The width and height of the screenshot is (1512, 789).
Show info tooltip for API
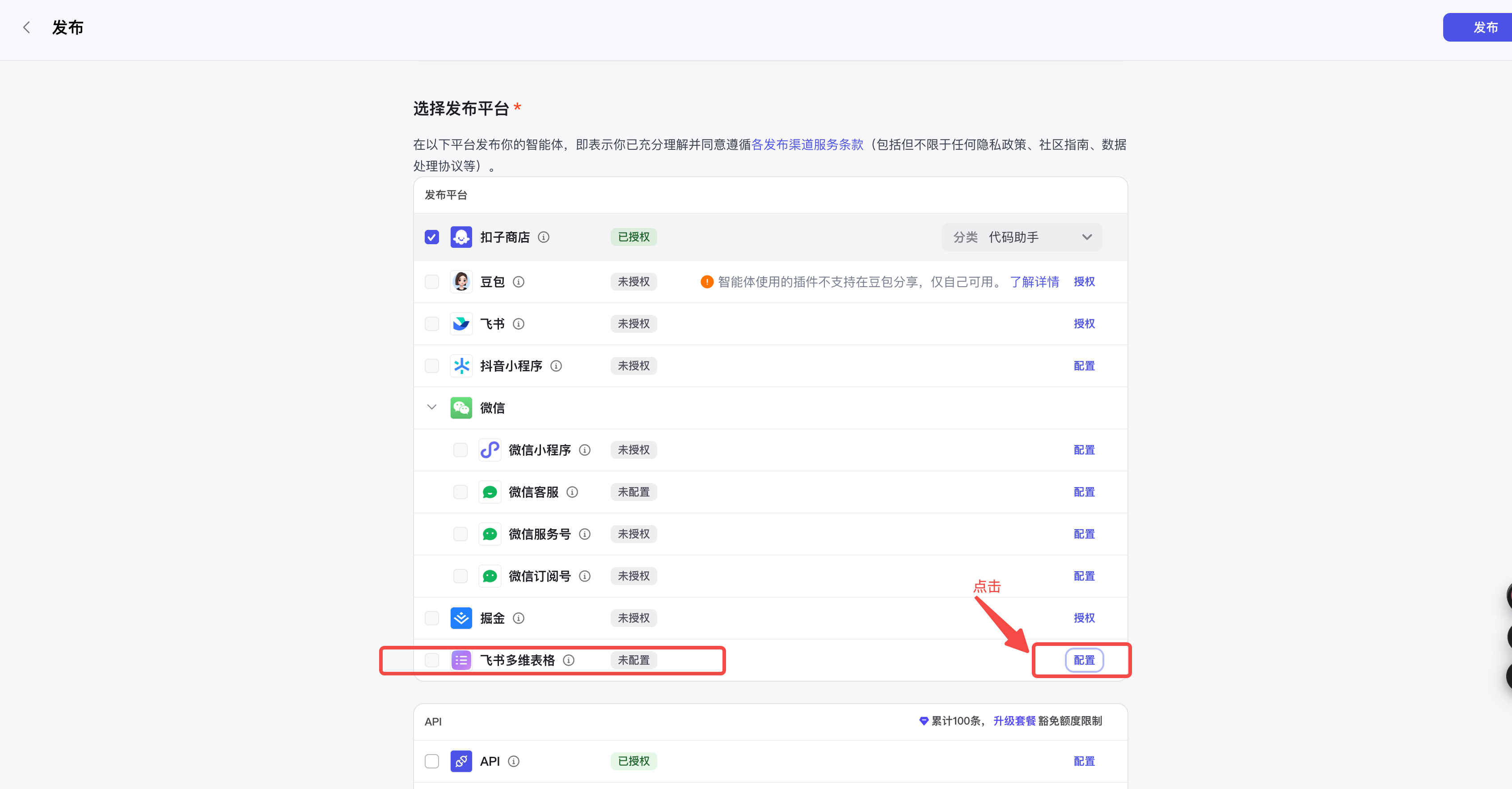coord(514,761)
